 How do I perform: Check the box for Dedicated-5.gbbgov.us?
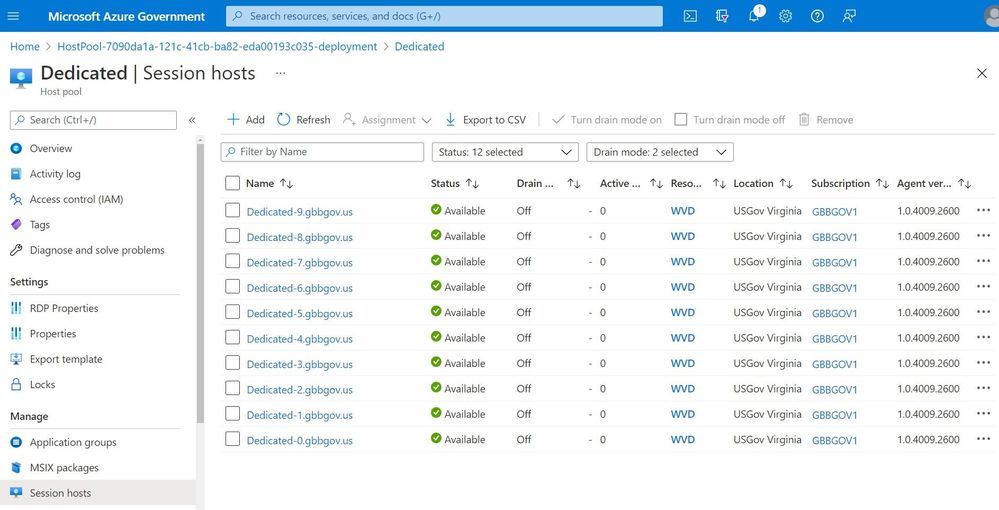click(x=233, y=312)
